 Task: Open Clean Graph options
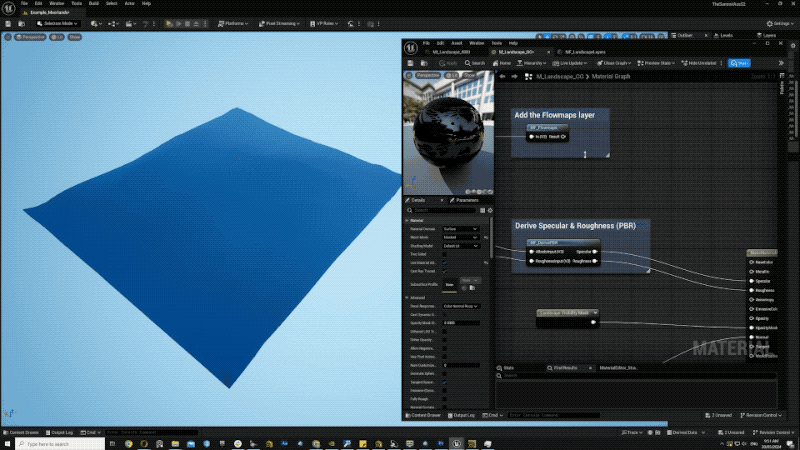coord(614,63)
